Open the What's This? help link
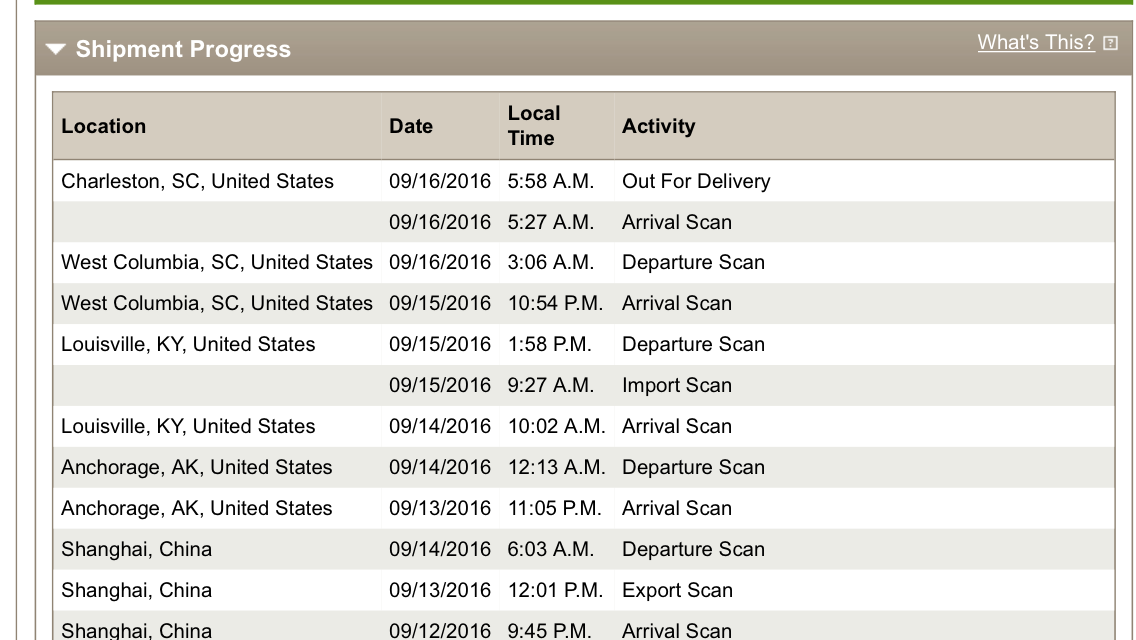Image resolution: width=1136 pixels, height=640 pixels. 1035,43
